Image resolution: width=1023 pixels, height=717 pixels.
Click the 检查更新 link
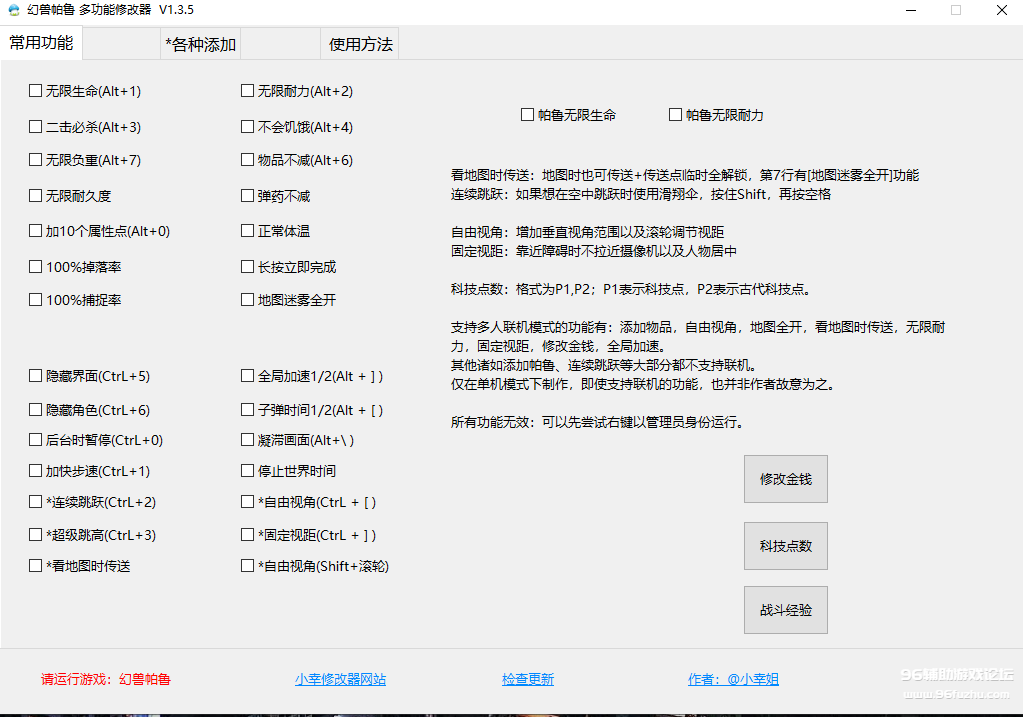528,680
